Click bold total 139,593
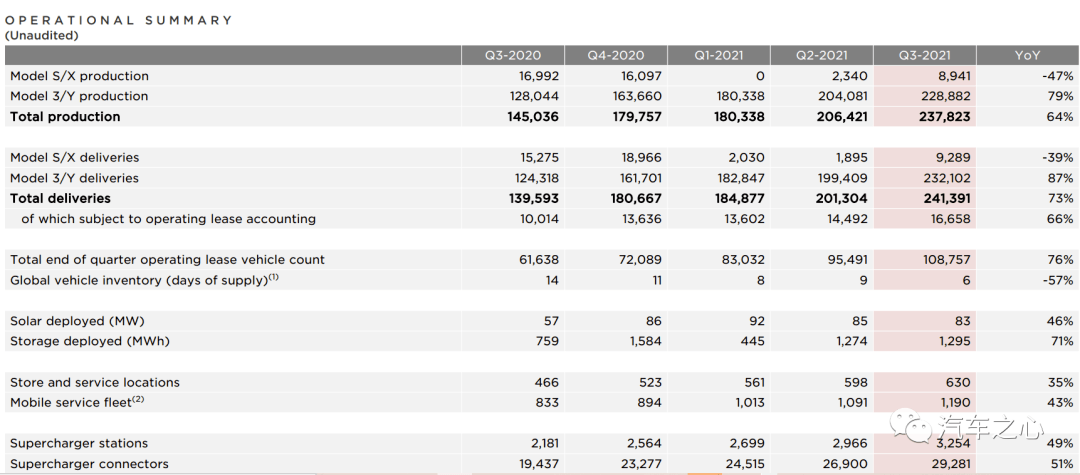 coord(535,198)
